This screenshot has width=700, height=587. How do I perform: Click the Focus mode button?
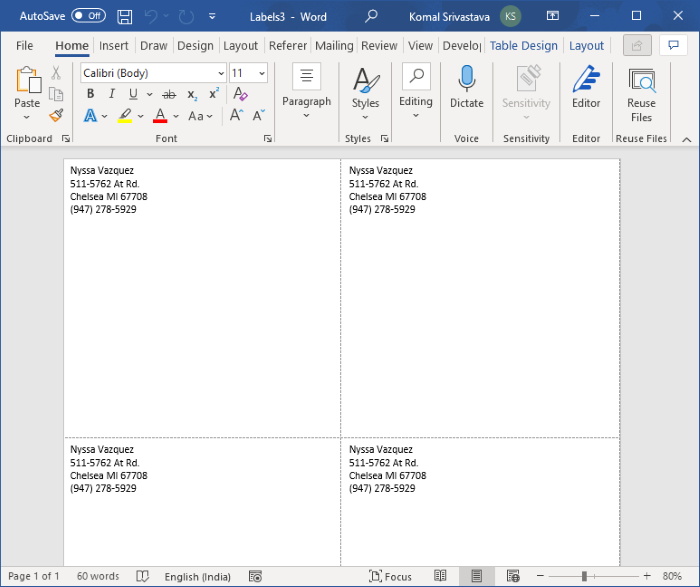(x=389, y=576)
